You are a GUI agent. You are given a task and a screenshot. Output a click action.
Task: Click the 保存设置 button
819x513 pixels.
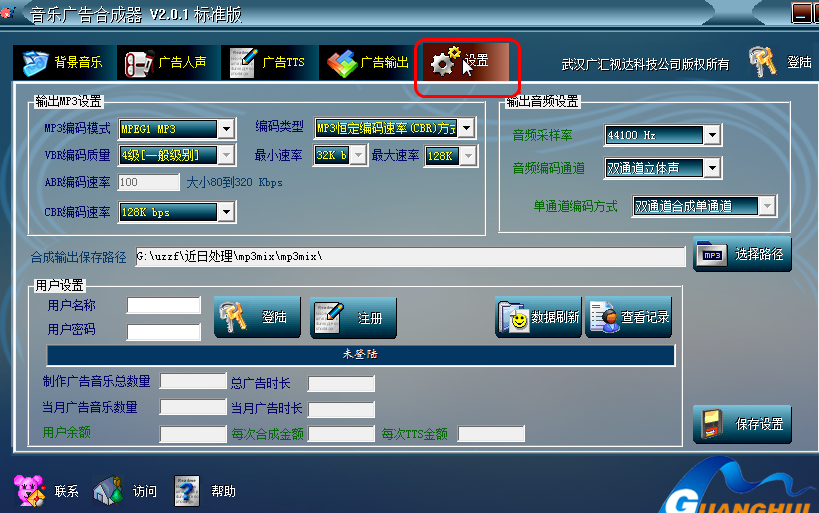click(742, 424)
